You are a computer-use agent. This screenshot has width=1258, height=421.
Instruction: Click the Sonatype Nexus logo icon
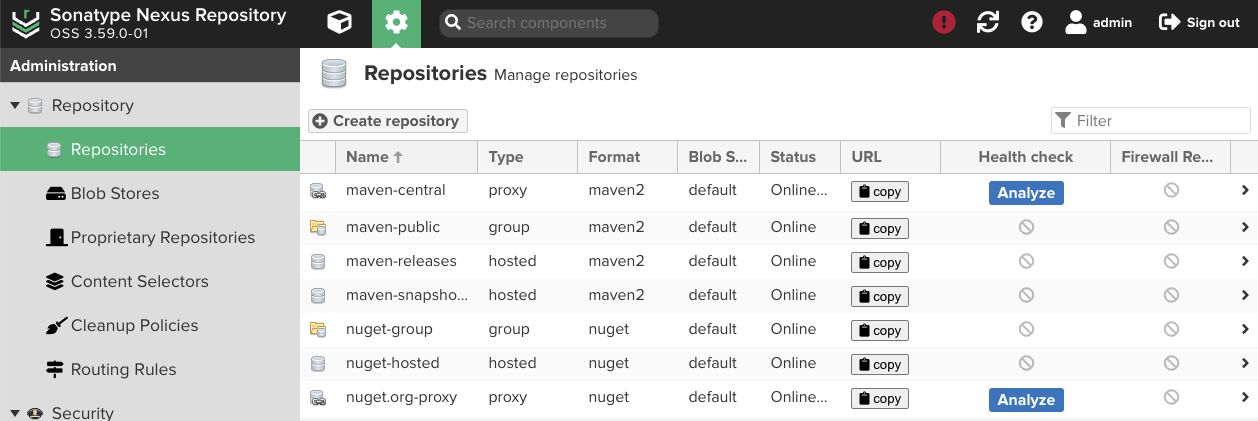pos(26,23)
